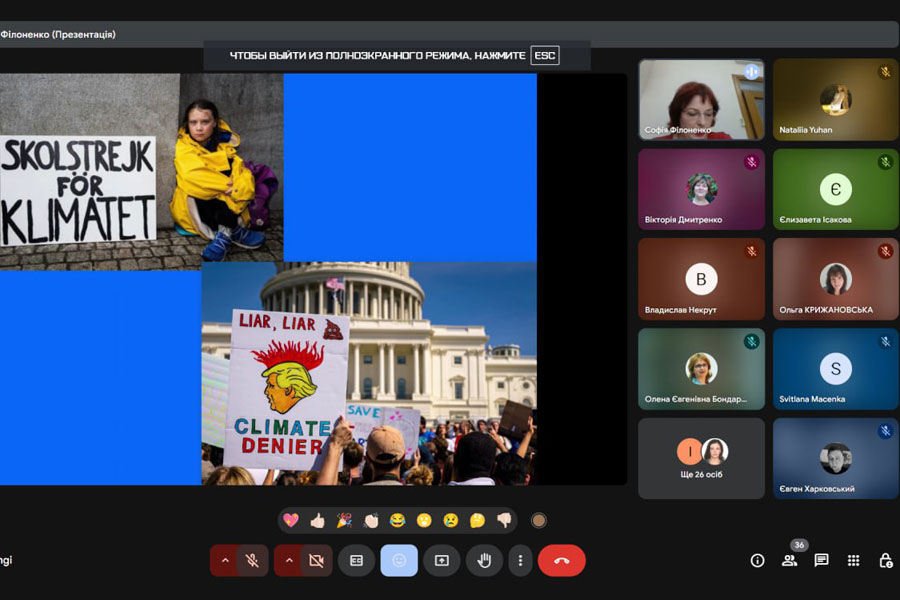Click muted mic icon on Владислав Некрут

point(752,251)
